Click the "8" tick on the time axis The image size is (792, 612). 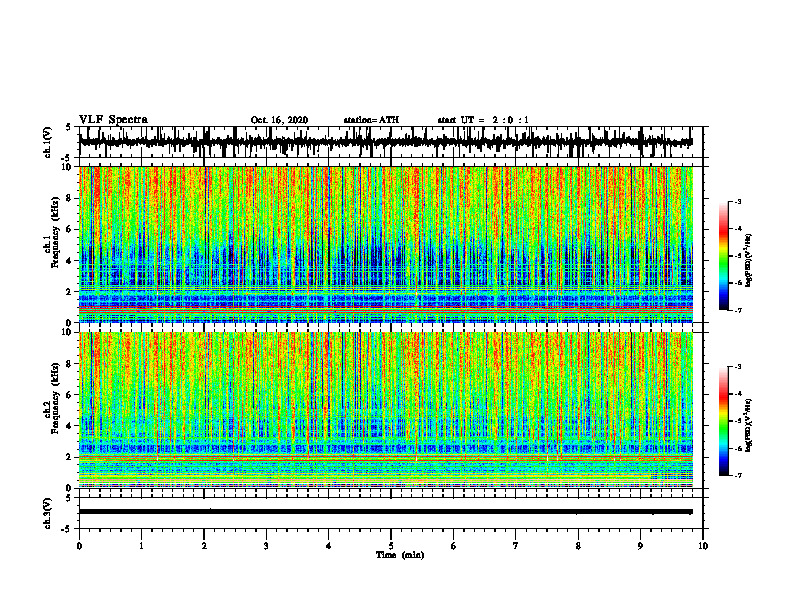click(578, 546)
